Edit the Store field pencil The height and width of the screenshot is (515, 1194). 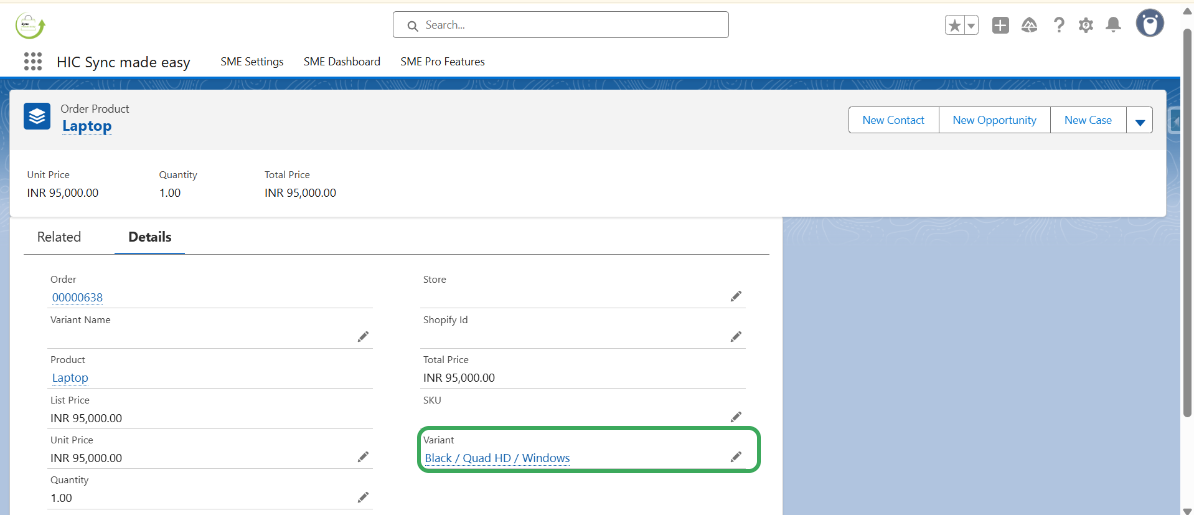coord(736,297)
